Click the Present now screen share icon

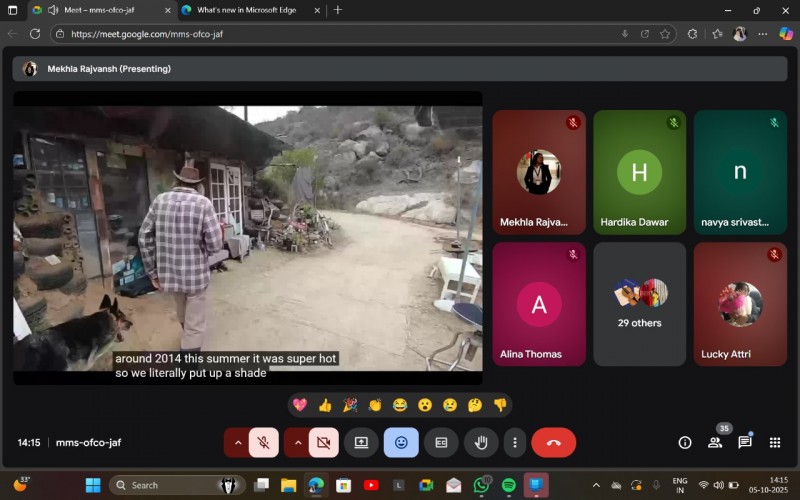pyautogui.click(x=361, y=442)
